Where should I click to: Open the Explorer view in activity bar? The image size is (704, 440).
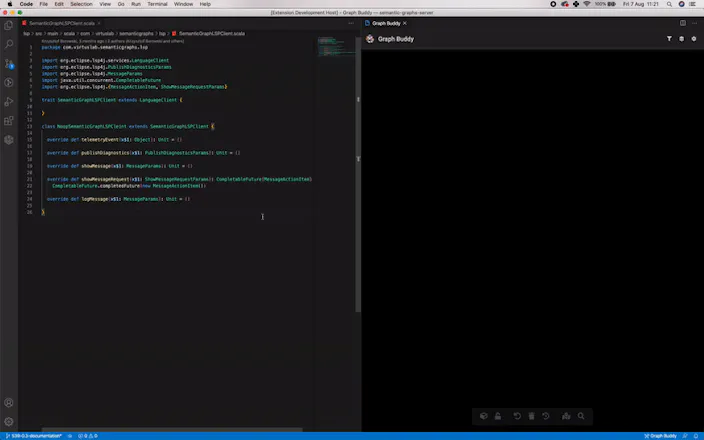tap(9, 26)
